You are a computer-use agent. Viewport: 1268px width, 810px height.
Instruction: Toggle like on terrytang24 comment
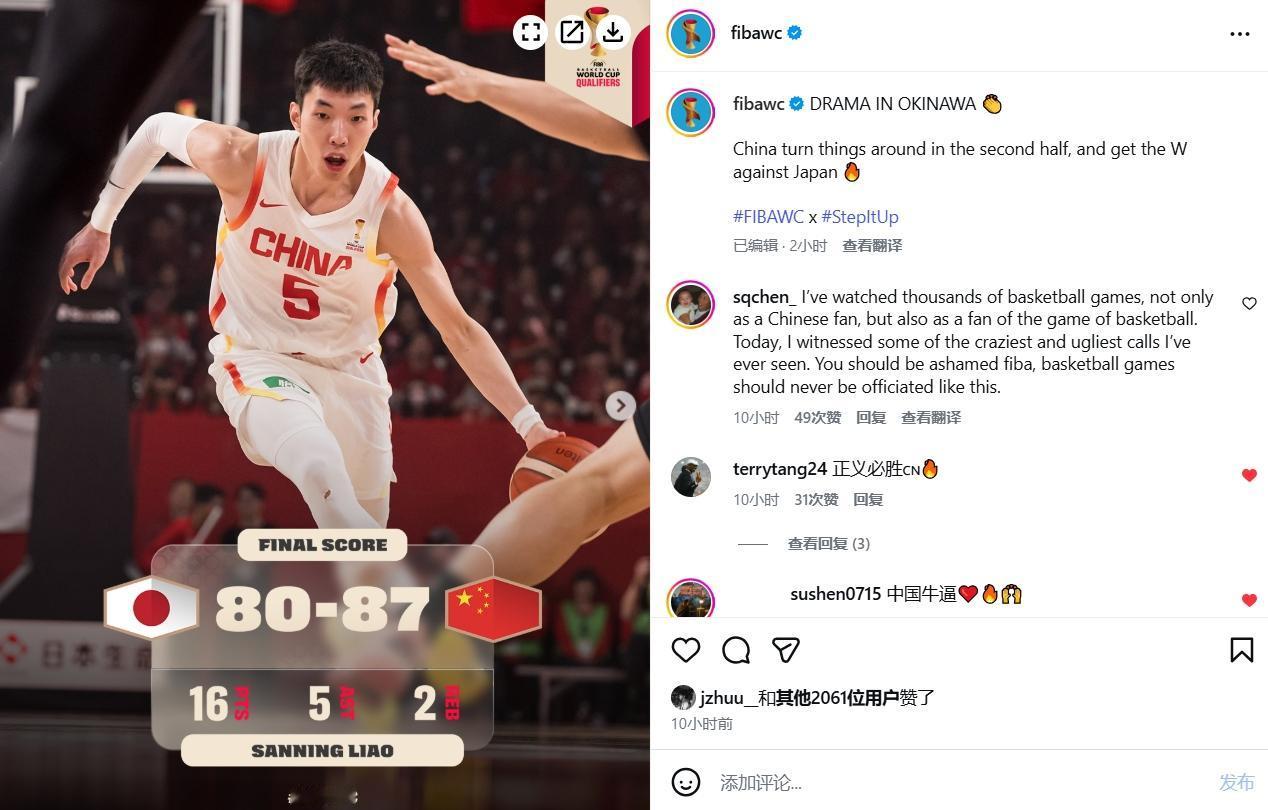point(1249,475)
